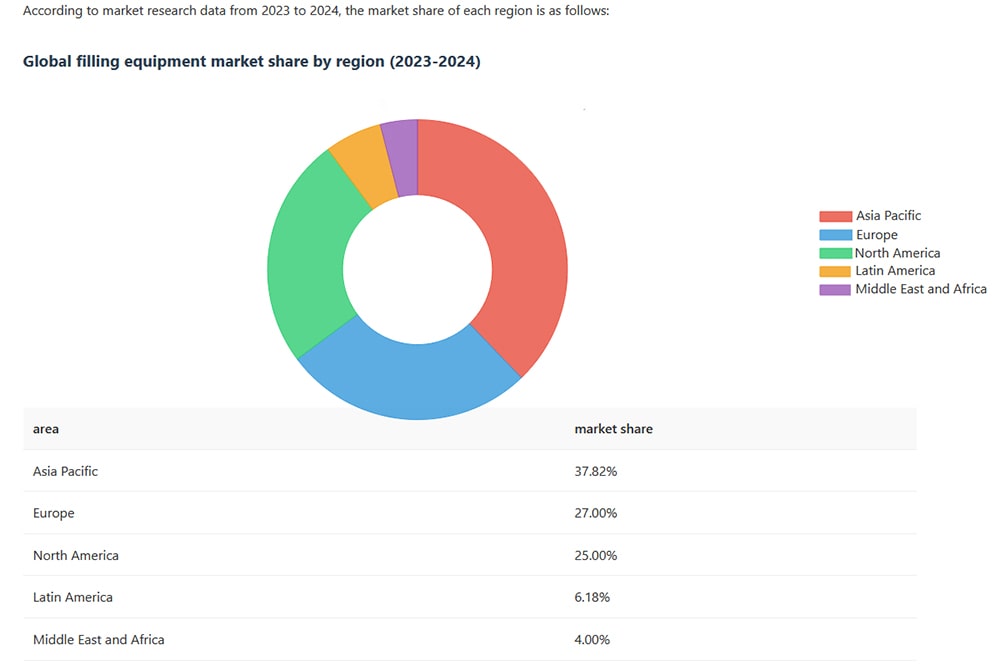Toggle the Latin America legend label
Image resolution: width=1000 pixels, height=665 pixels.
[x=895, y=271]
